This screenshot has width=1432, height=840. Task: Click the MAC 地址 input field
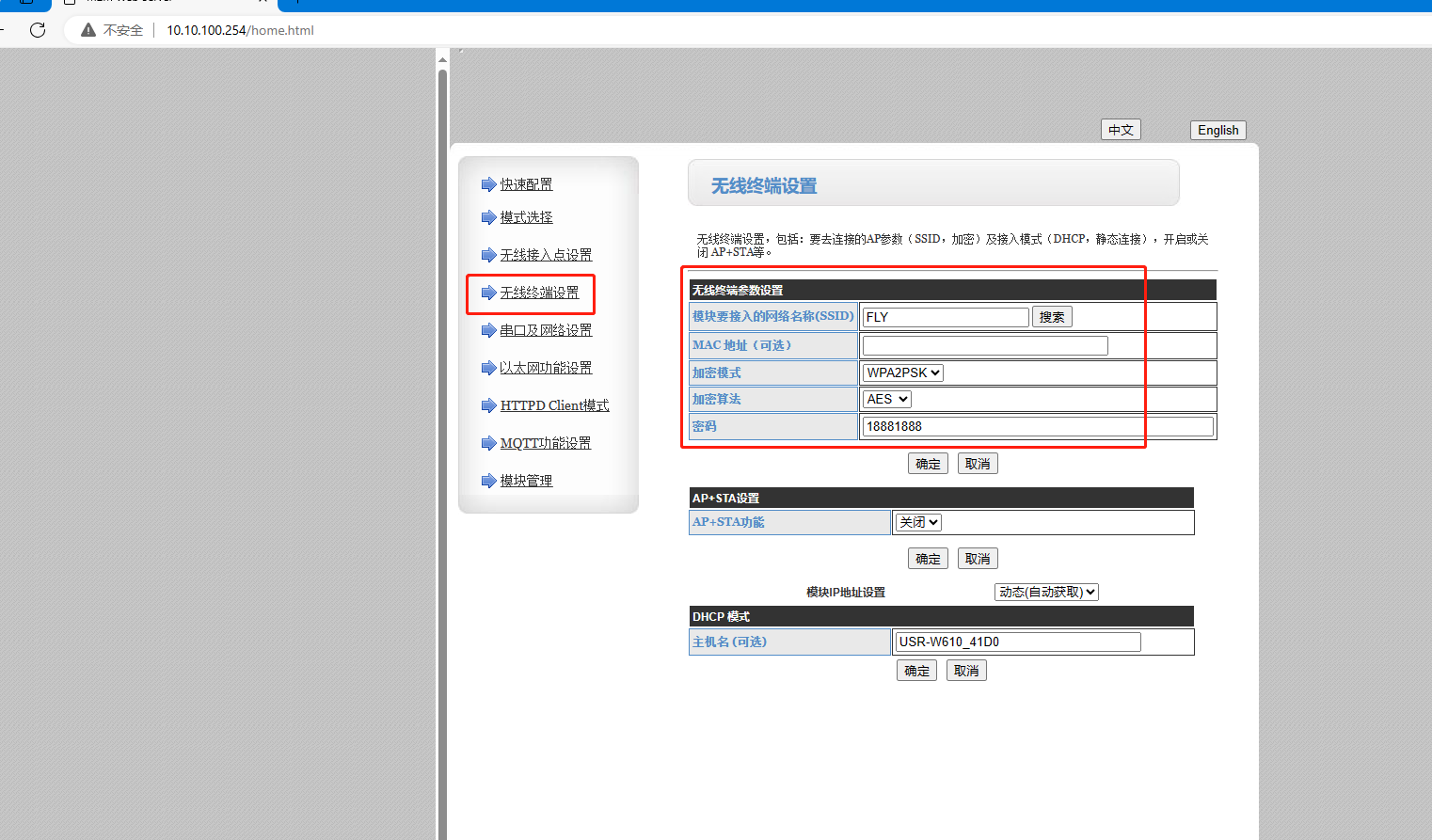coord(985,345)
